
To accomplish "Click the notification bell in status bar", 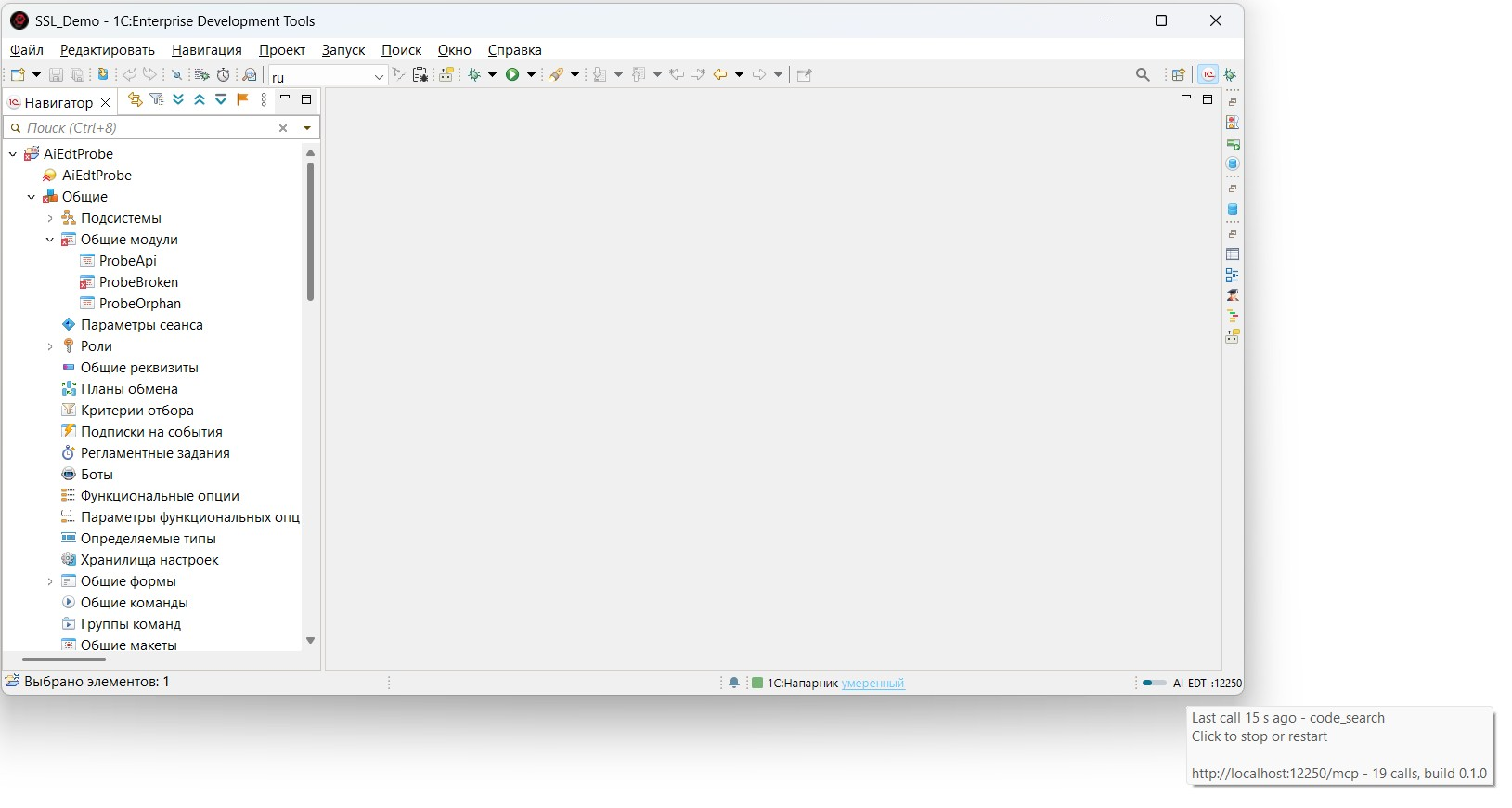I will coord(734,684).
